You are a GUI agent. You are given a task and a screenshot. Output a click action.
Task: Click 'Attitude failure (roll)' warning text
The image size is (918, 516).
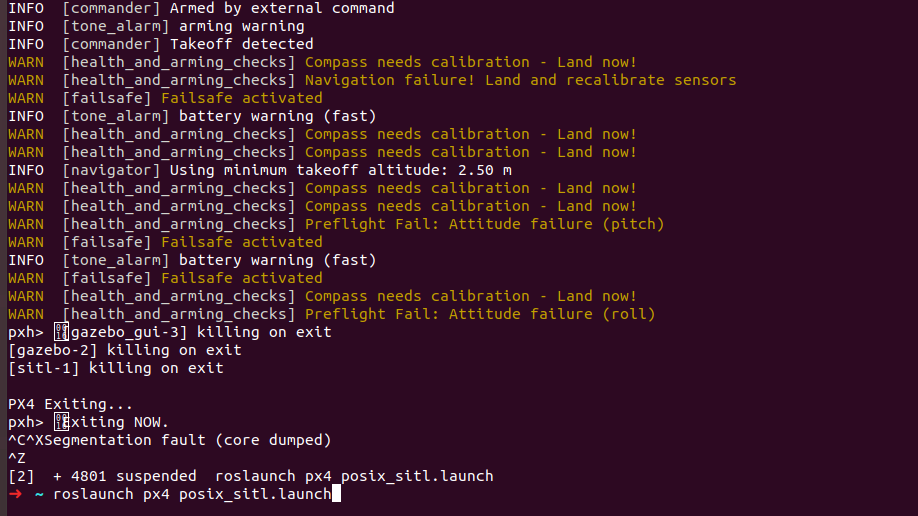coord(552,314)
